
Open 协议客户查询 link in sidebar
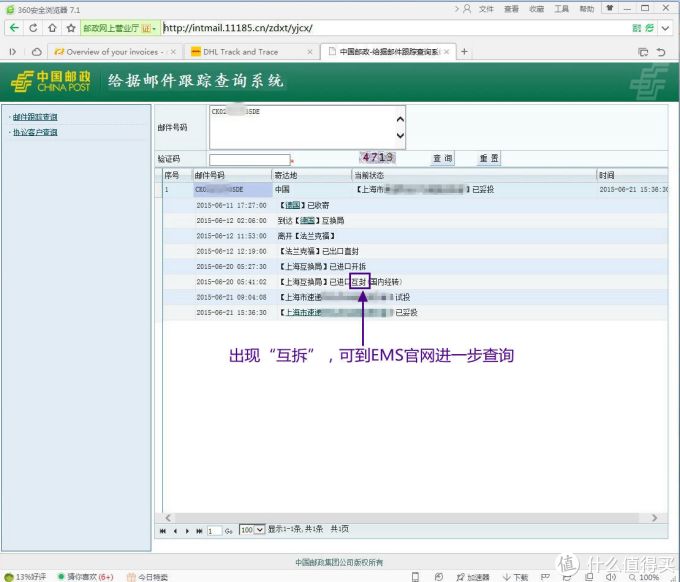pyautogui.click(x=35, y=132)
